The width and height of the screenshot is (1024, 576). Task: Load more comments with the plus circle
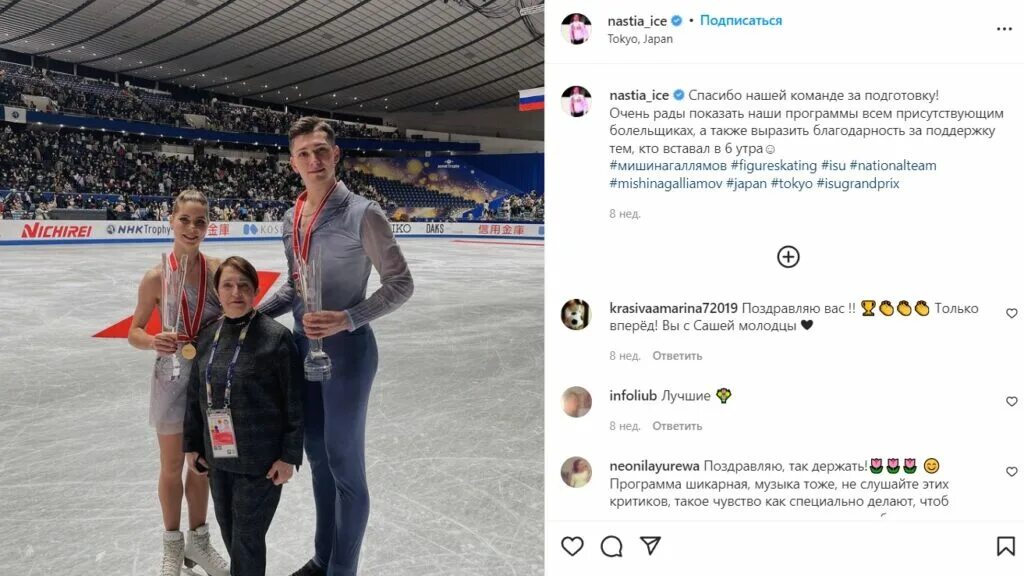tap(788, 257)
